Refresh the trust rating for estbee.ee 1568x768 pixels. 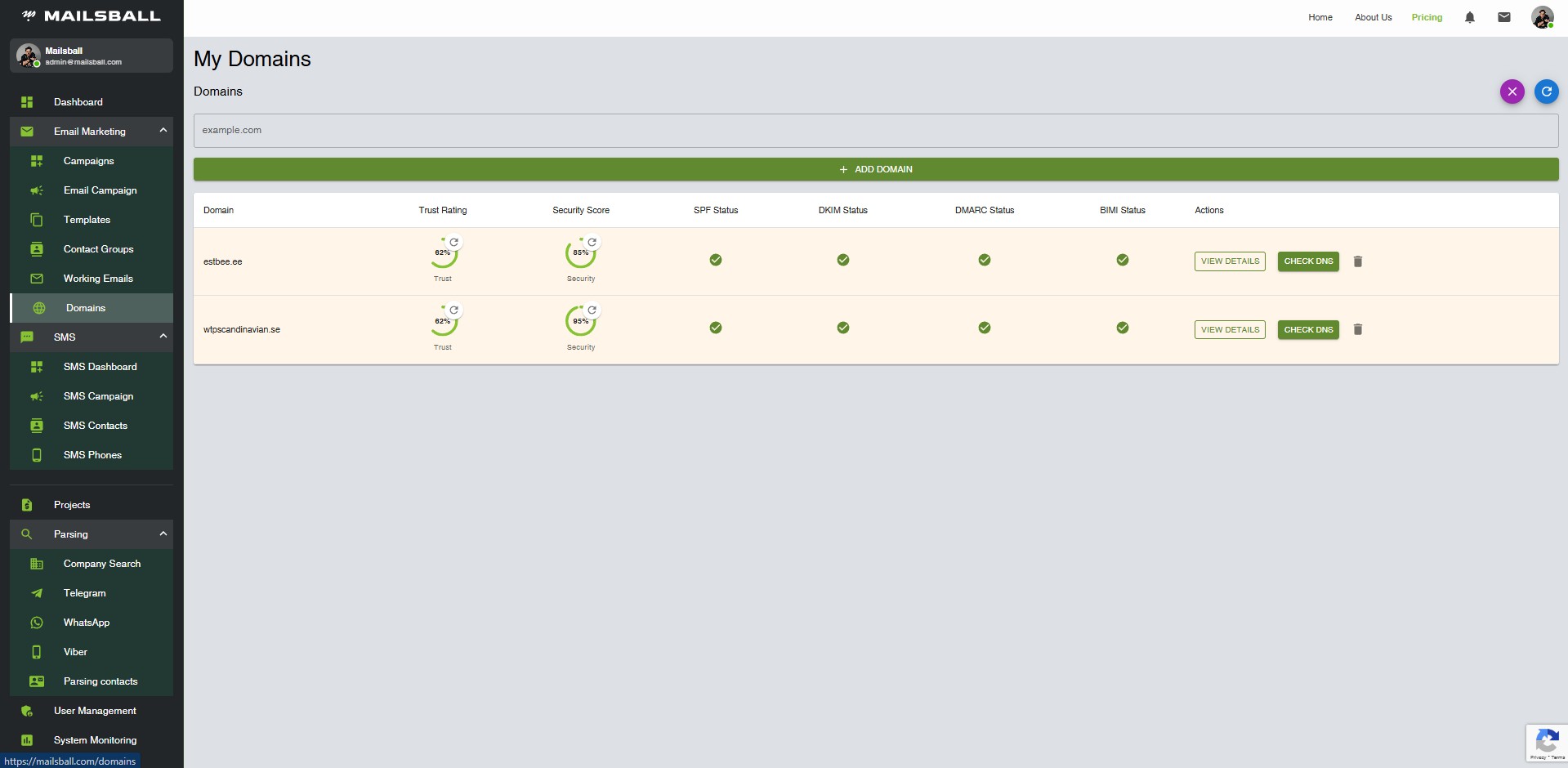453,242
